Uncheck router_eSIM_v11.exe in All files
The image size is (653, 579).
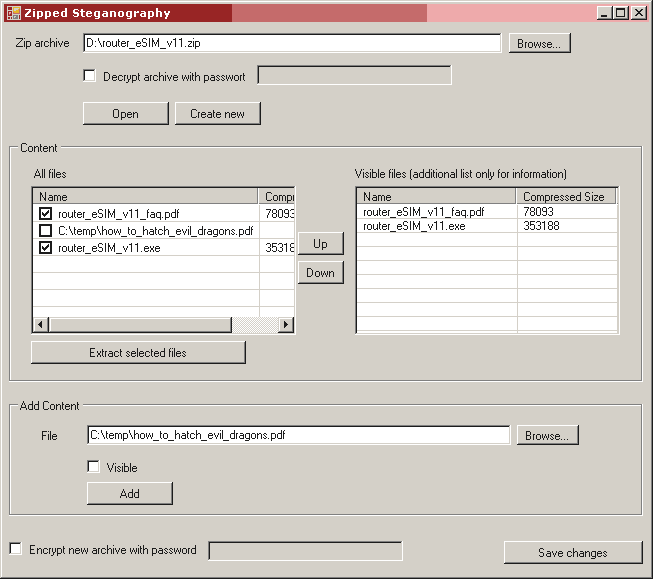pos(45,247)
